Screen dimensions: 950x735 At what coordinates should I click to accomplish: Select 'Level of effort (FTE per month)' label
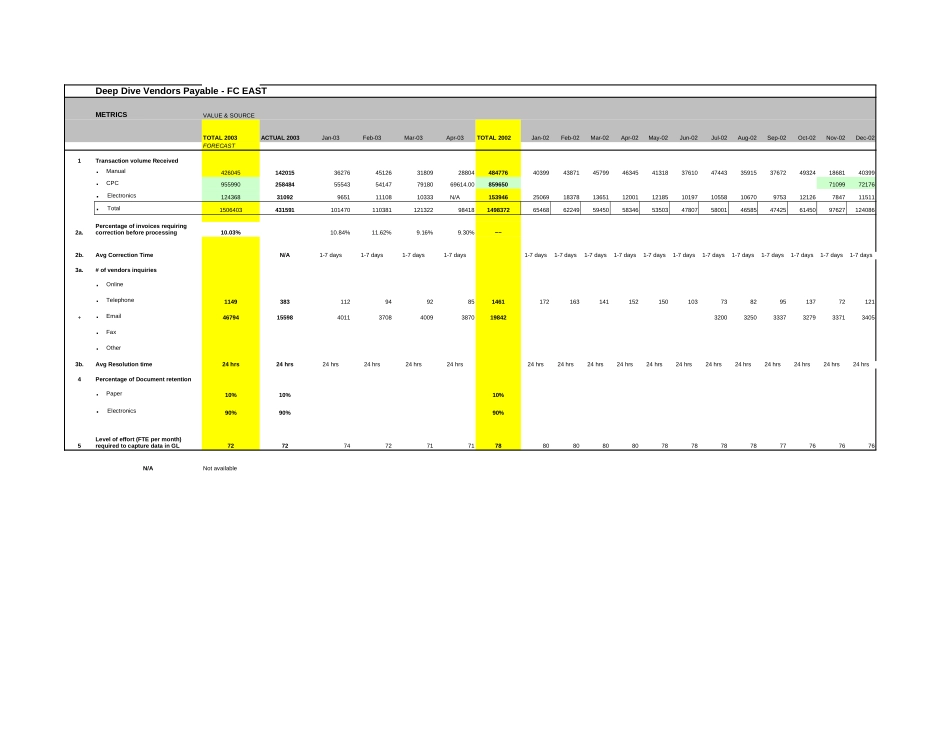point(138,443)
